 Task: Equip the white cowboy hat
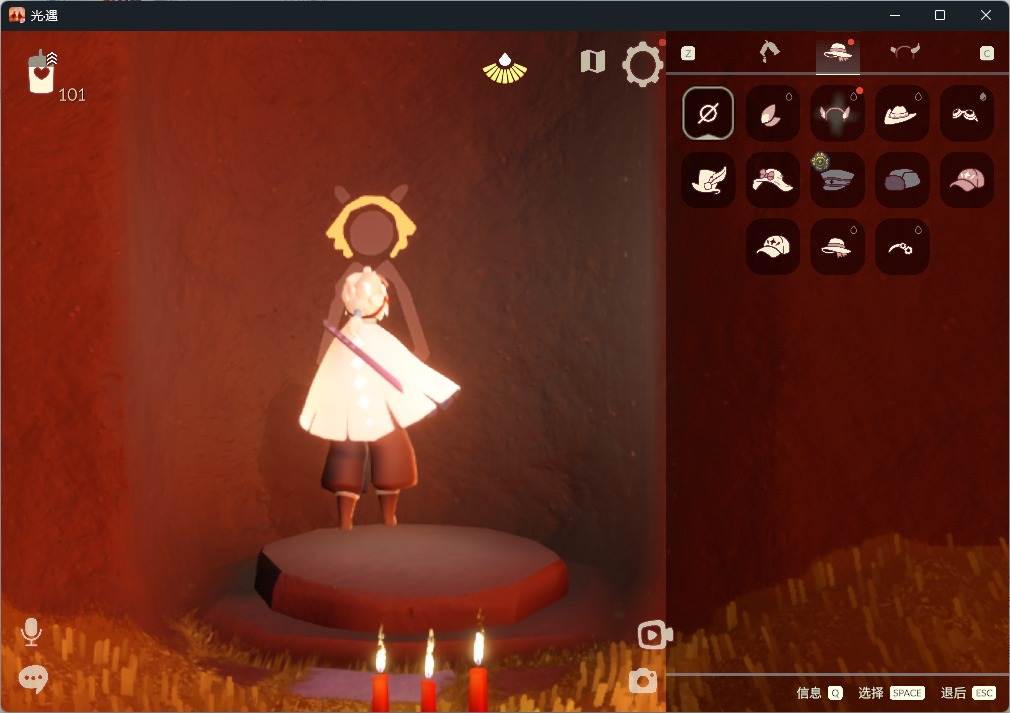902,113
